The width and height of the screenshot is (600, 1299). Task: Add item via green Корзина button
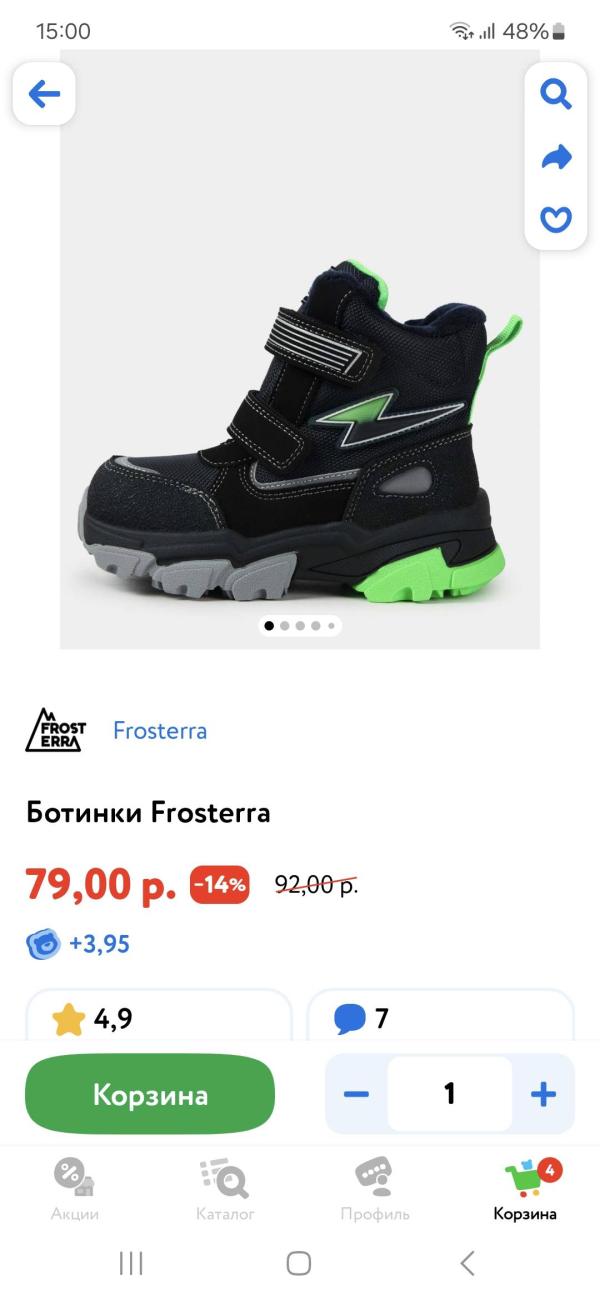(x=150, y=1094)
